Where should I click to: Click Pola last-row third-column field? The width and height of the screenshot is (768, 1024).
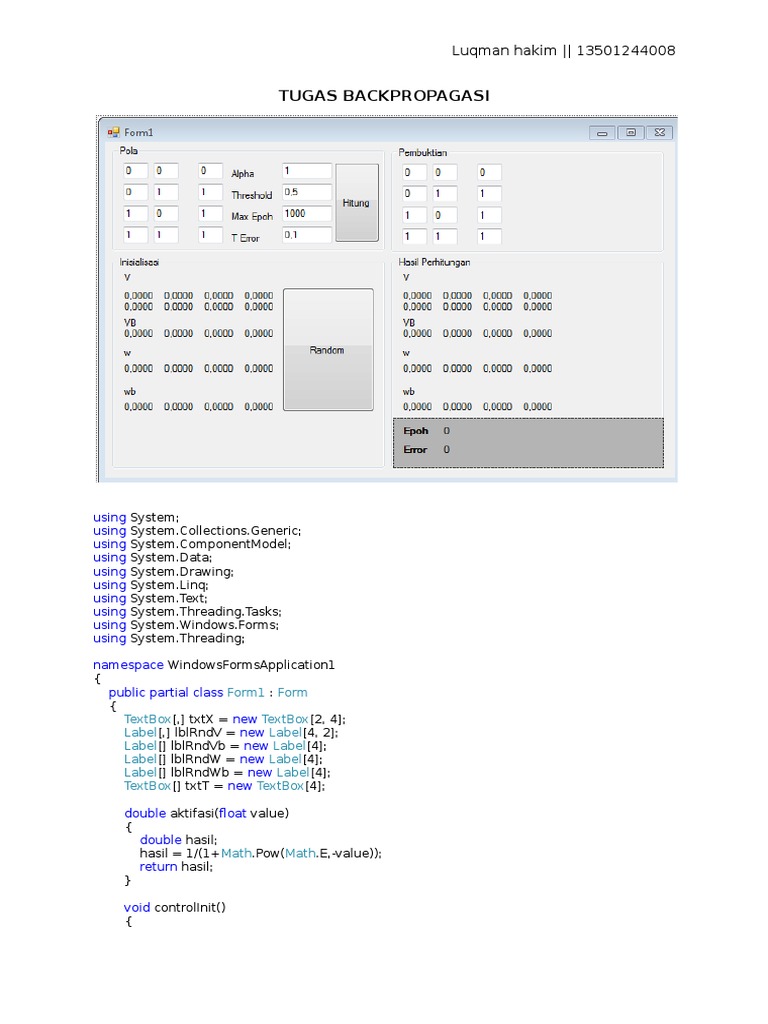(210, 235)
